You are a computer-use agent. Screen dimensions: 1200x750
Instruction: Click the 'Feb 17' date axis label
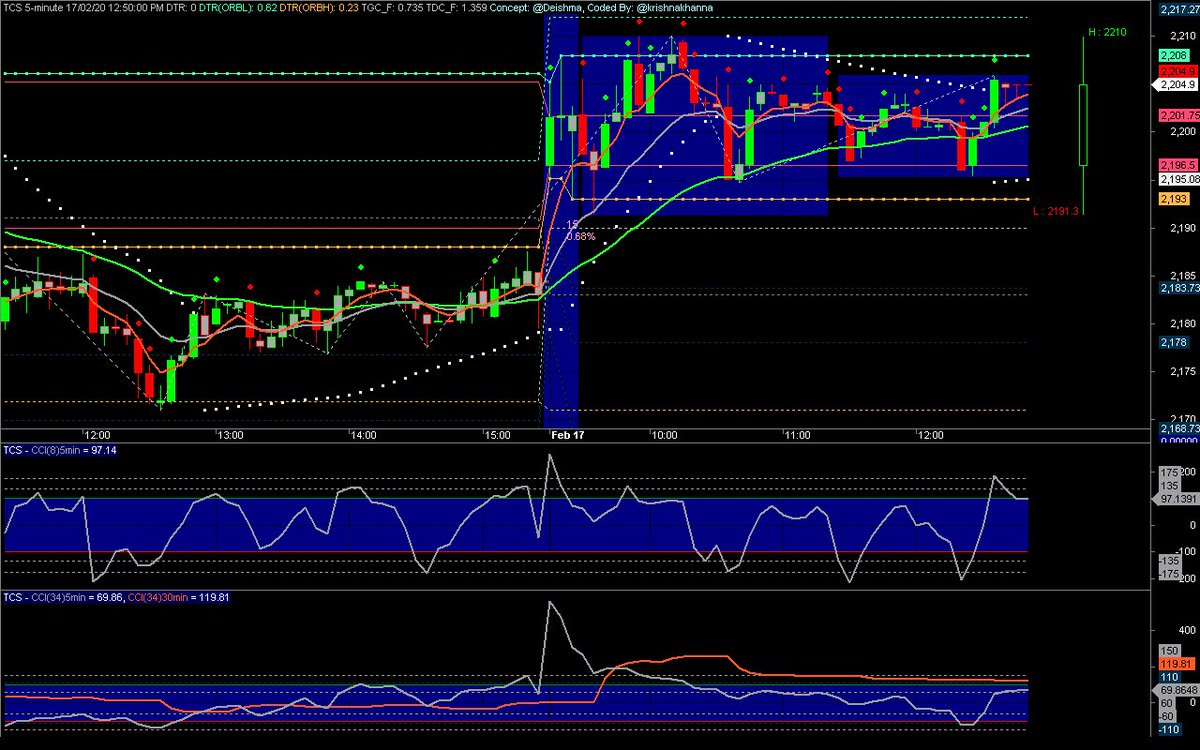coord(568,436)
